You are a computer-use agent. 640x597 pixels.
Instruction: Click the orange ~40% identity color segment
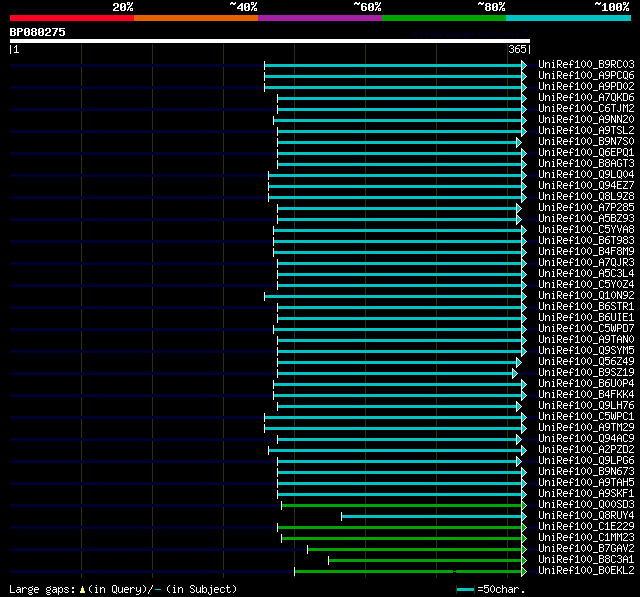point(196,18)
